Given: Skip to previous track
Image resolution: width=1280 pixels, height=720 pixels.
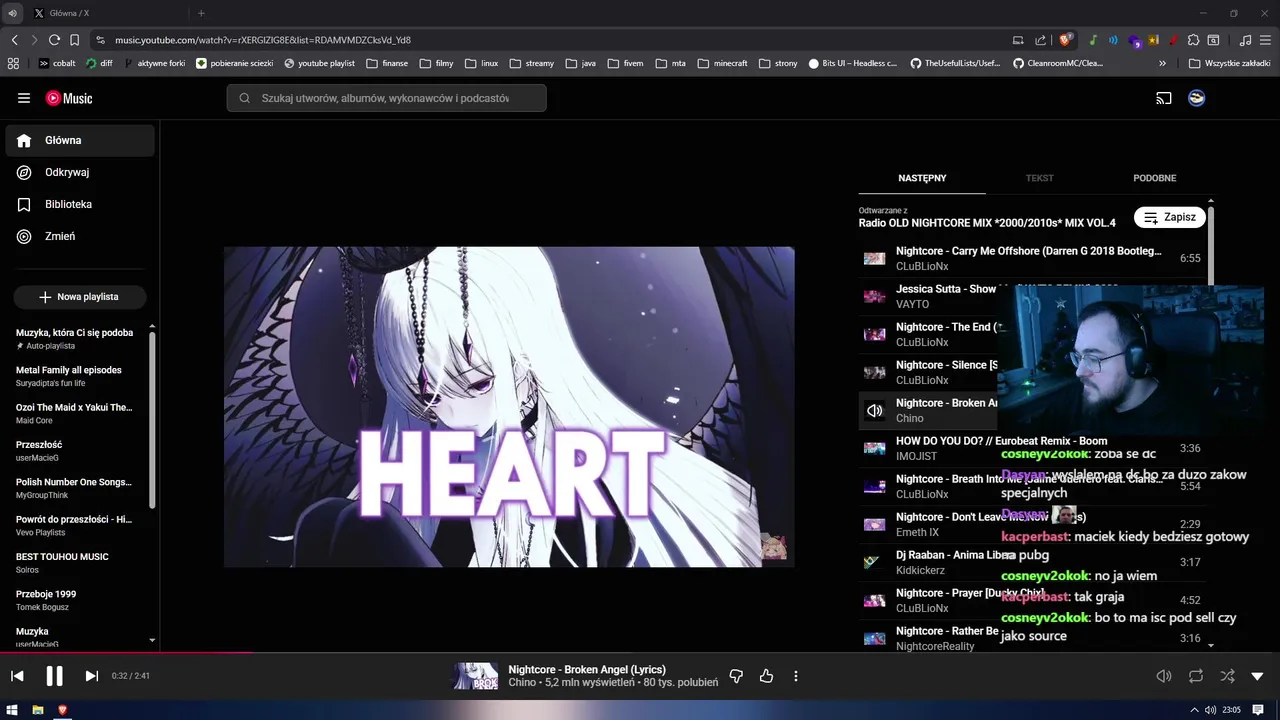Looking at the screenshot, I should pyautogui.click(x=17, y=676).
